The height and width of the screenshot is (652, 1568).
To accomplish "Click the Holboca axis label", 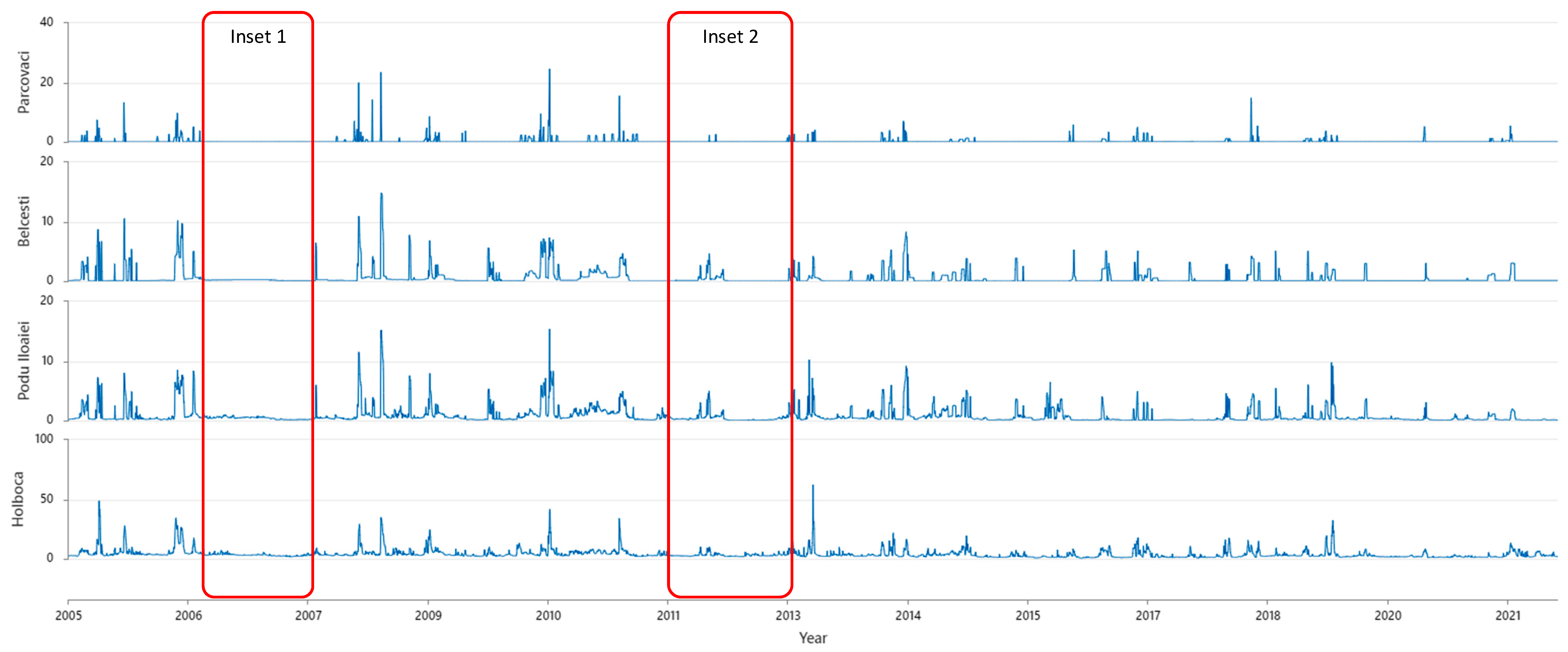I will [18, 499].
